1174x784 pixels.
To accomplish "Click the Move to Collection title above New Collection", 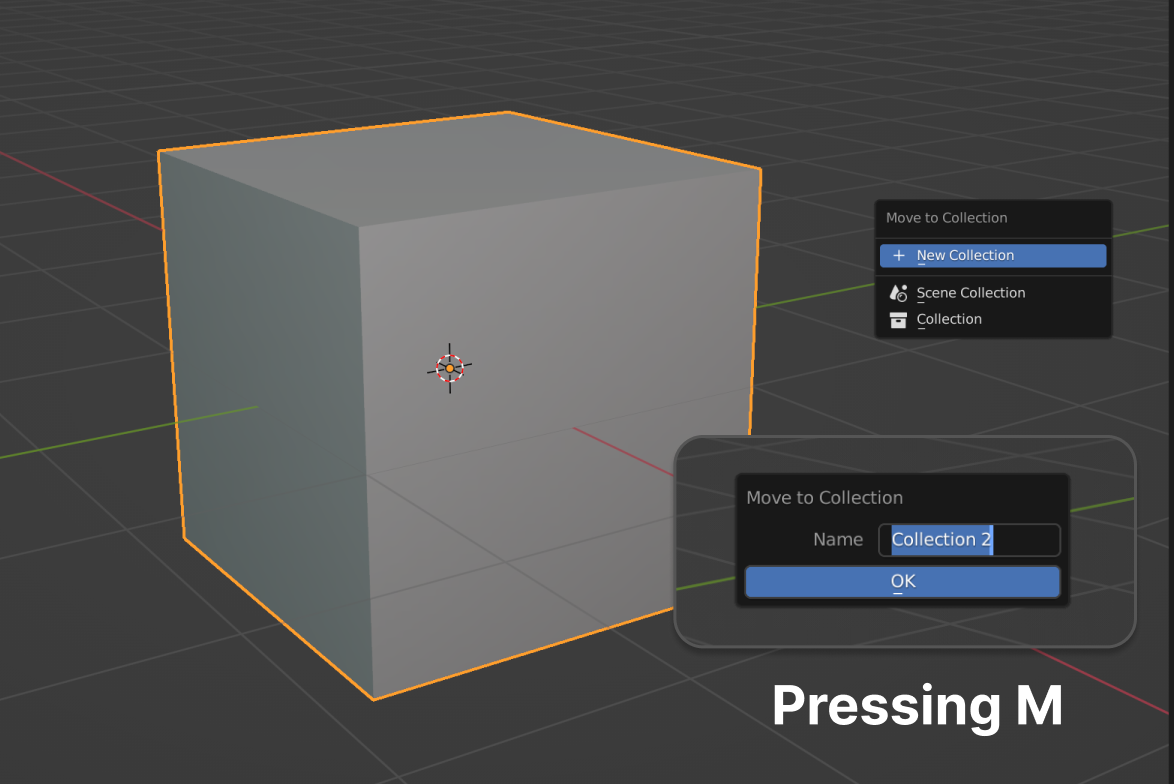I will pyautogui.click(x=946, y=218).
